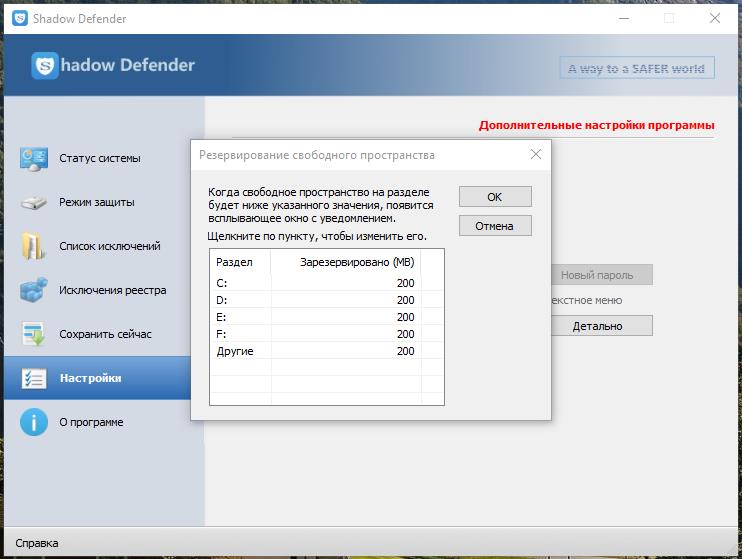Image resolution: width=742 pixels, height=559 pixels.
Task: Edit reserved value for drive C:
Action: (x=346, y=283)
